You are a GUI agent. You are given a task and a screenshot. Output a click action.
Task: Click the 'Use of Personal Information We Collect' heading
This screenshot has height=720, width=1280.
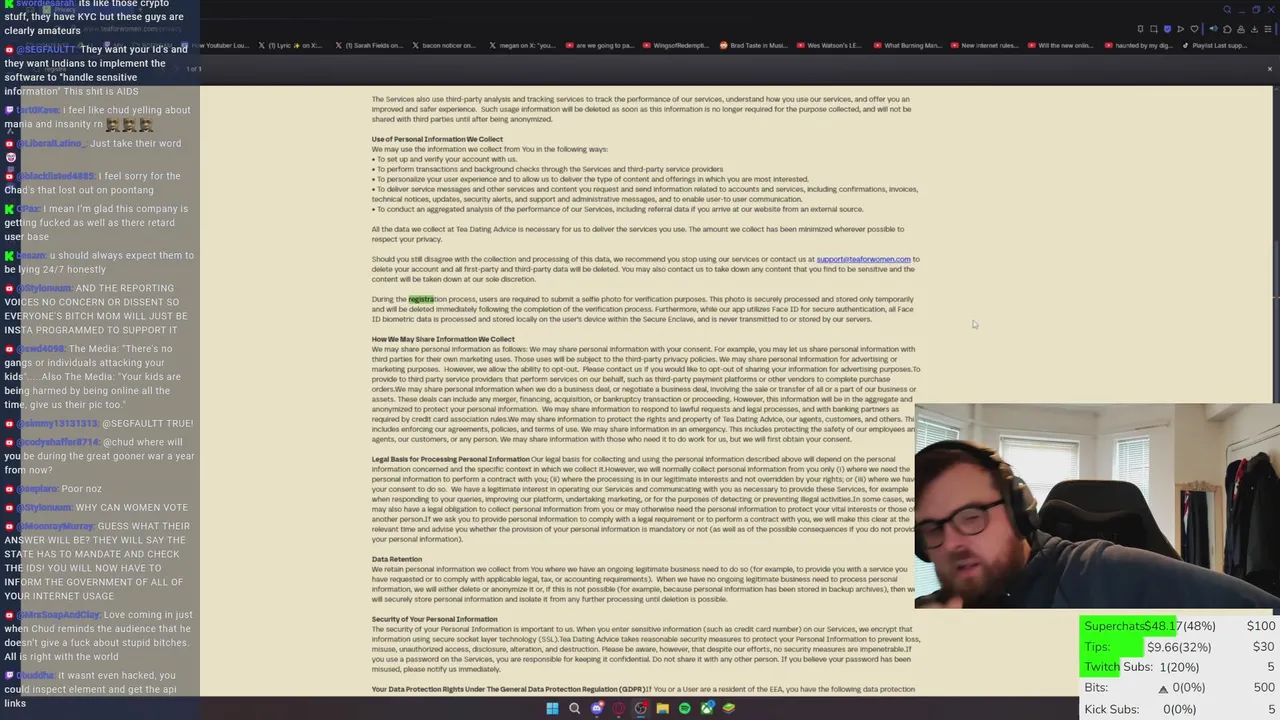click(437, 139)
